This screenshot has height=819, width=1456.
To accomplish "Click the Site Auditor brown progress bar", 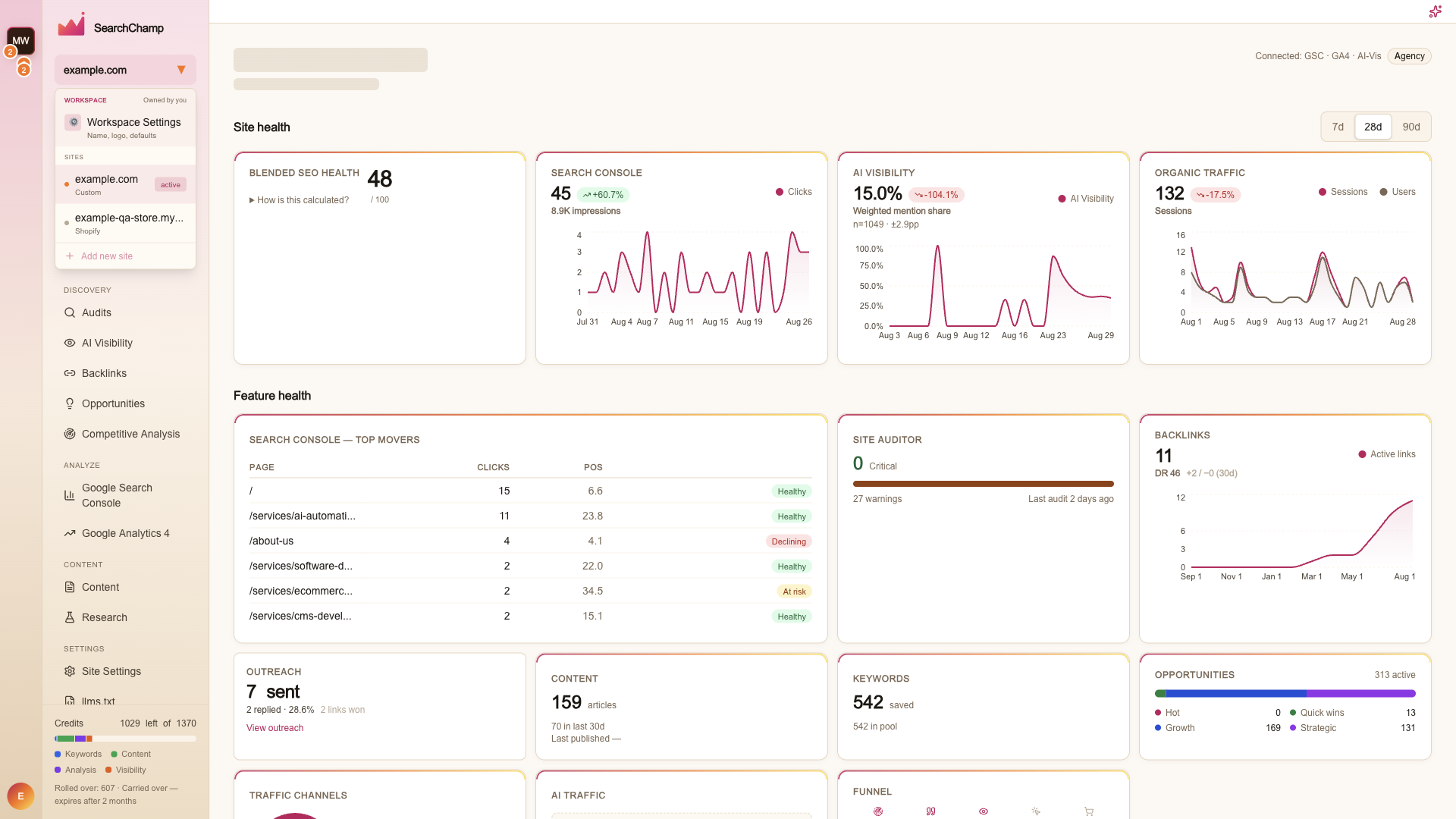I will click(x=983, y=484).
